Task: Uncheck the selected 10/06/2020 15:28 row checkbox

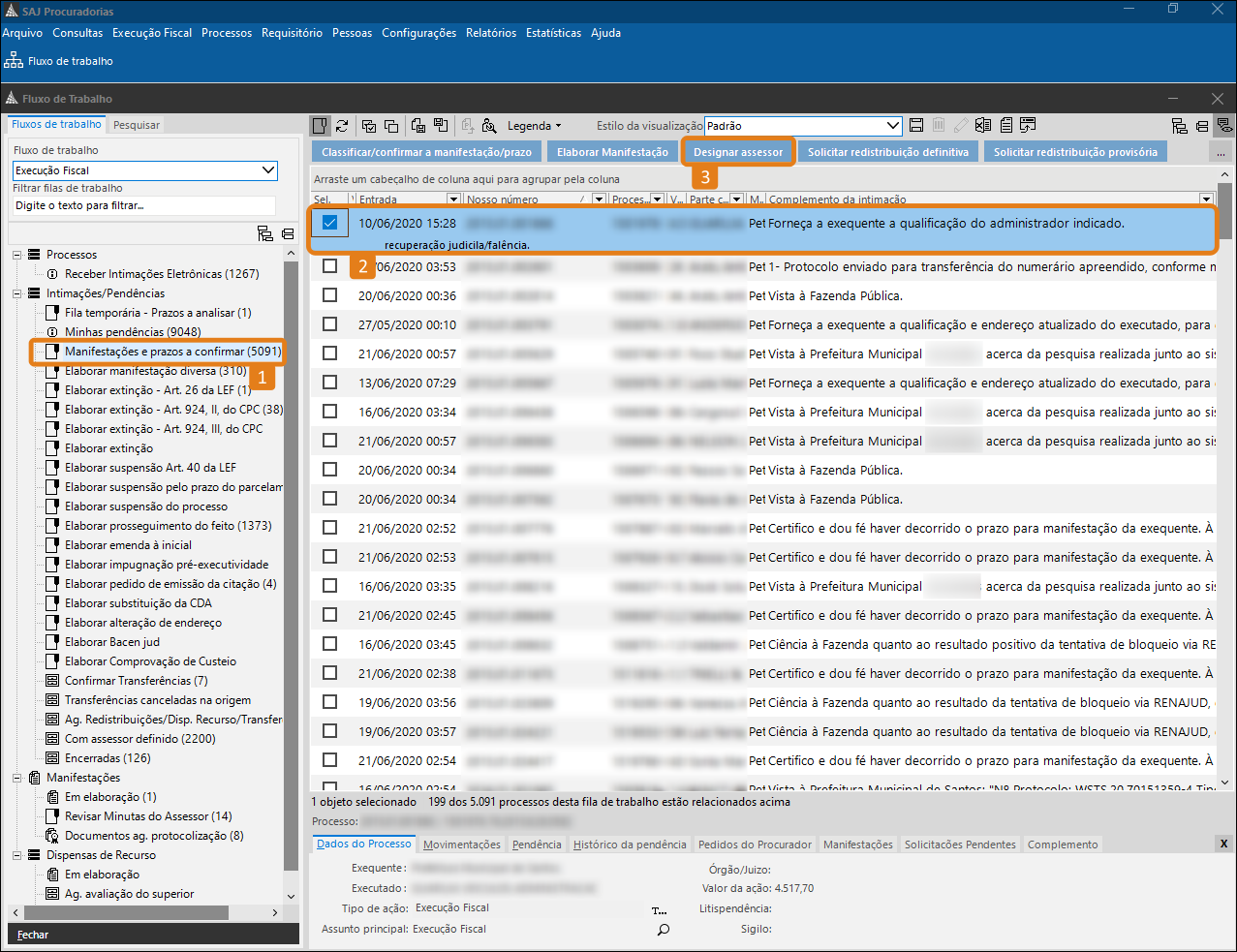Action: coord(329,223)
